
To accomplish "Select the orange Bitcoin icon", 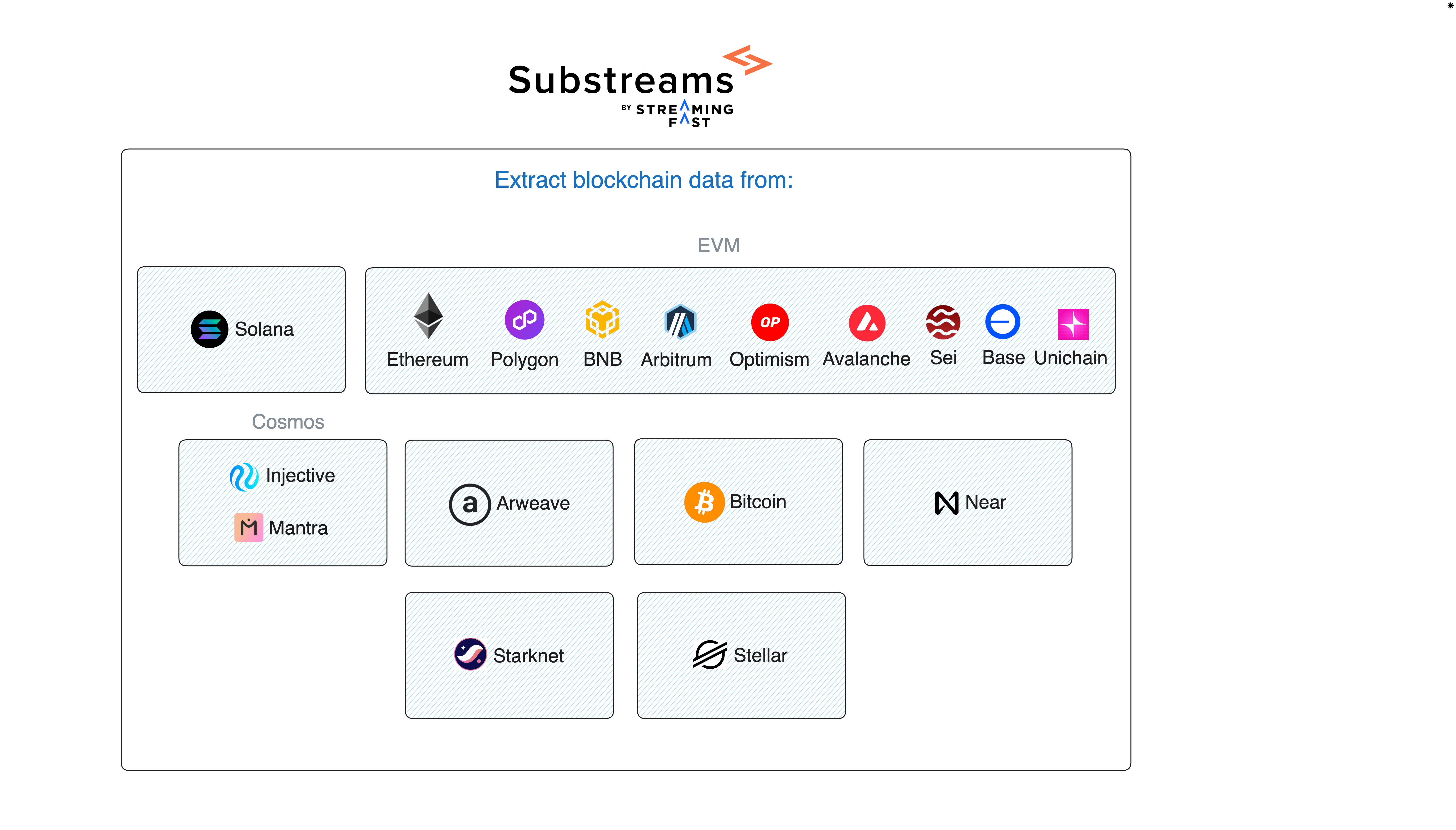I will (x=704, y=502).
